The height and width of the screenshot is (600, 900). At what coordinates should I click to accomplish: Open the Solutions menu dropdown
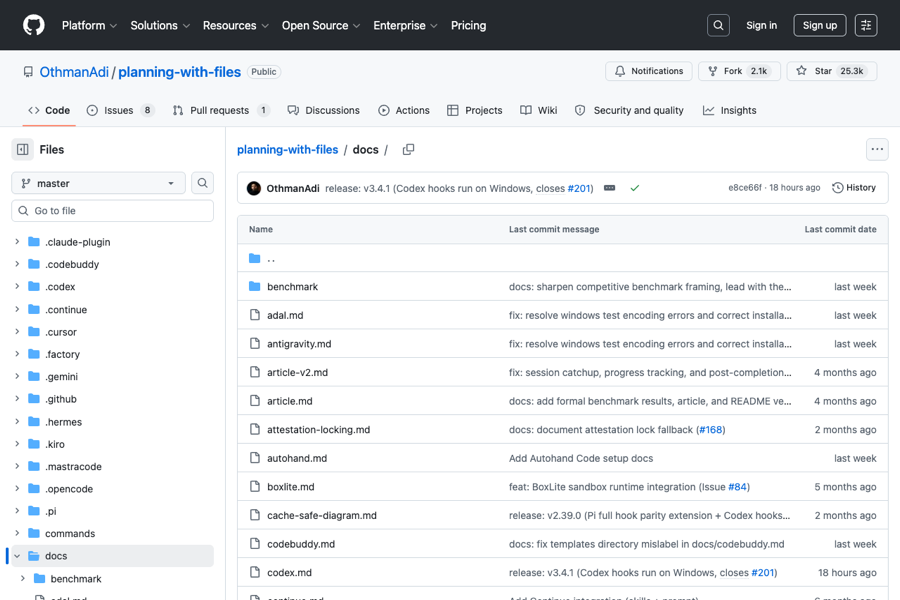click(x=160, y=25)
